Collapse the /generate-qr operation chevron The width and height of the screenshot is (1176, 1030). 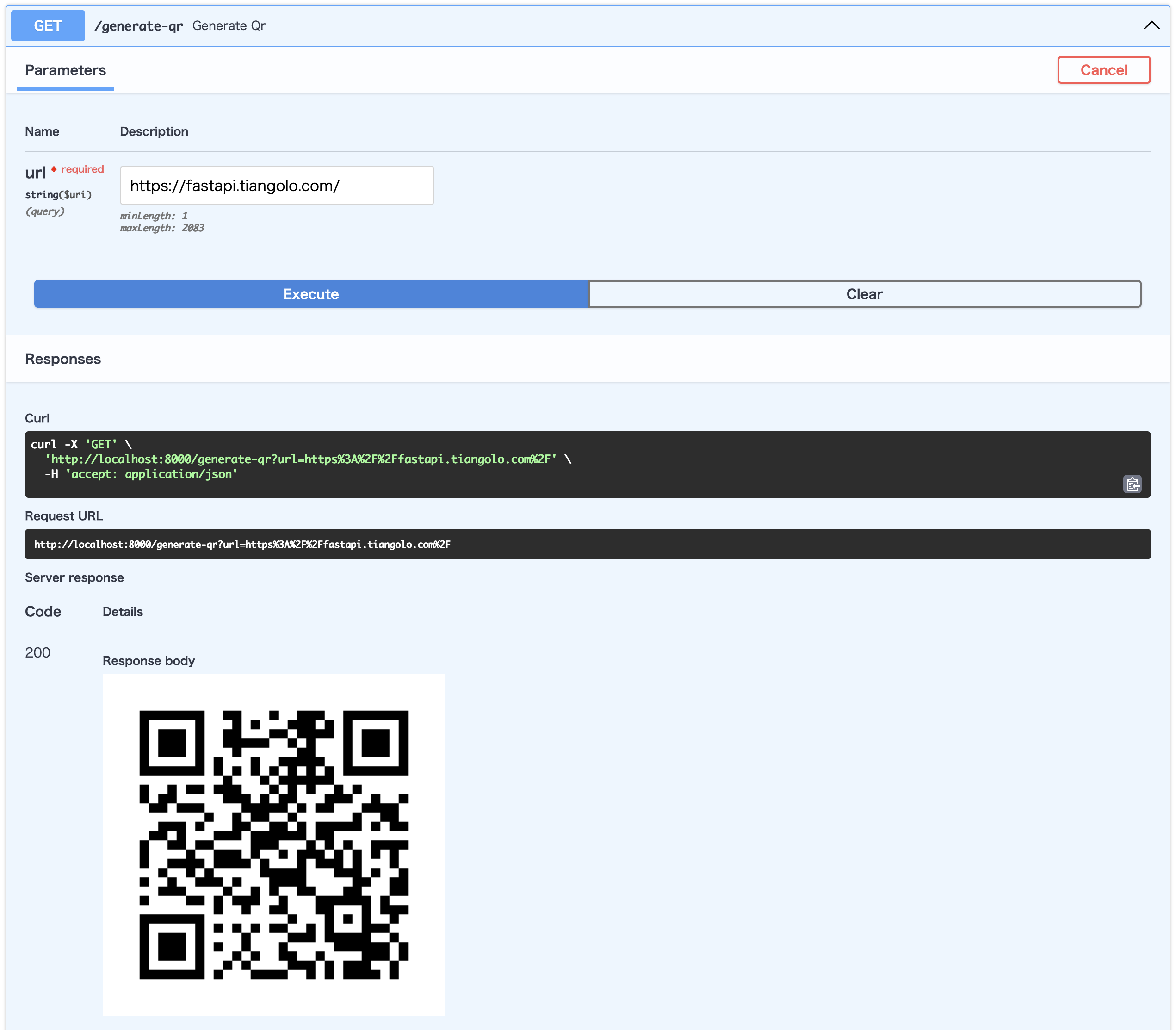click(1151, 25)
